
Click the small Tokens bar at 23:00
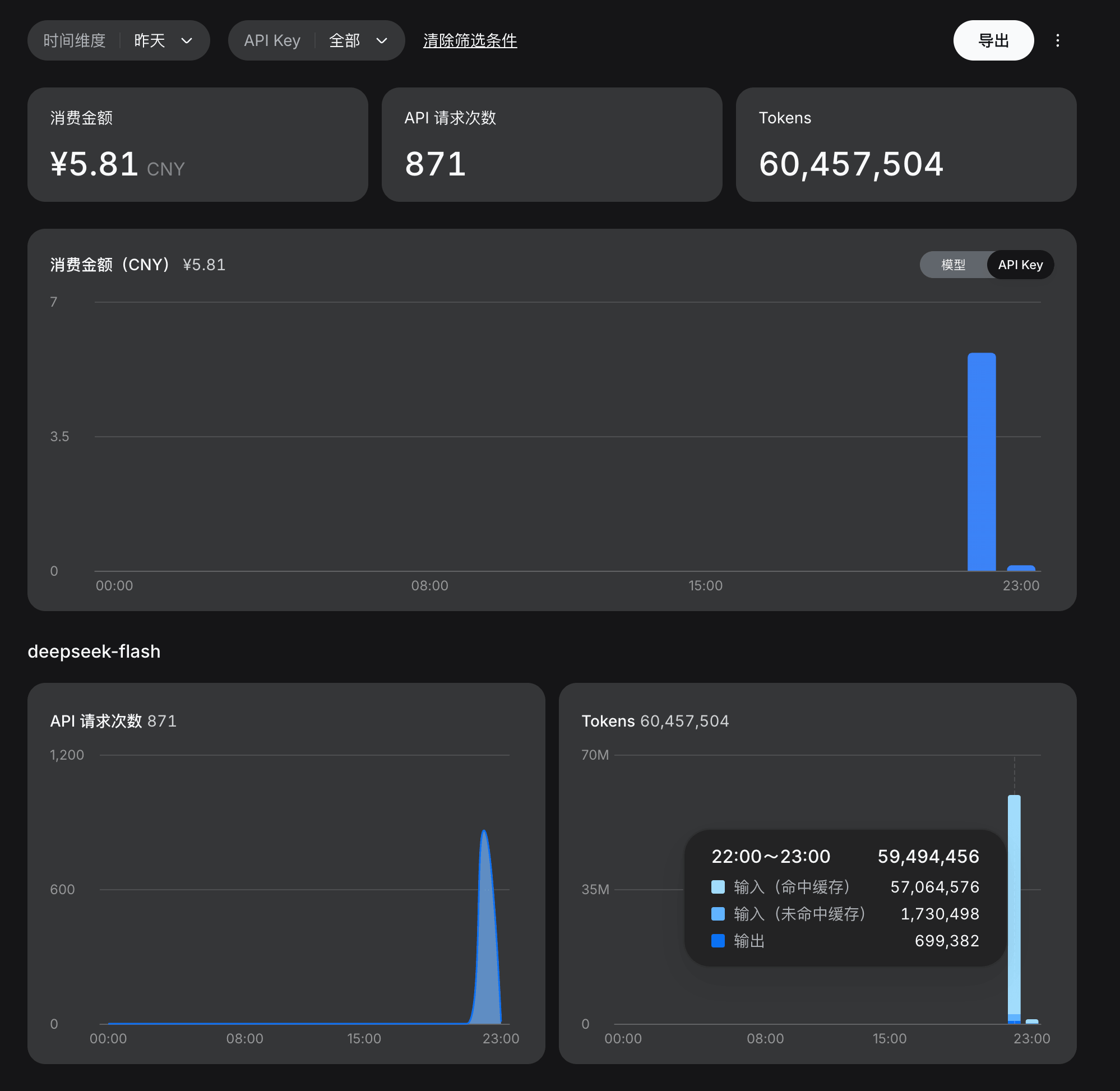click(1032, 1021)
